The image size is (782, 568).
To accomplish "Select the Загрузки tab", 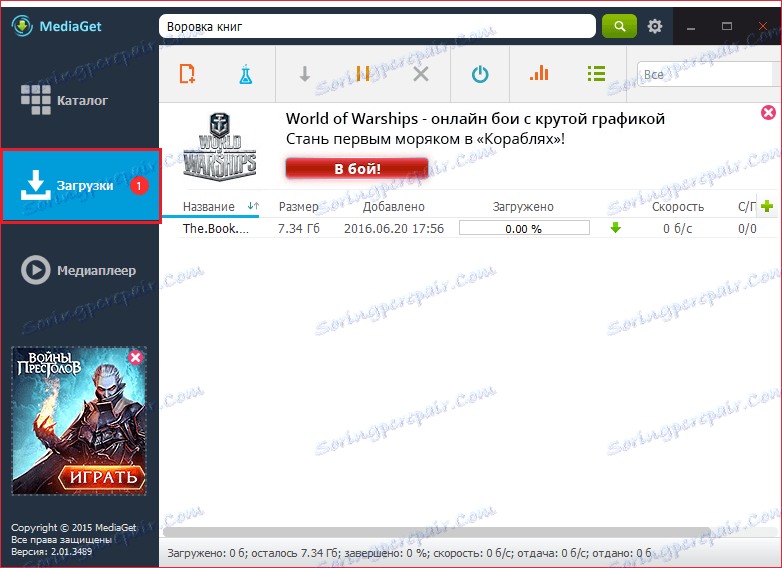I will (x=81, y=186).
